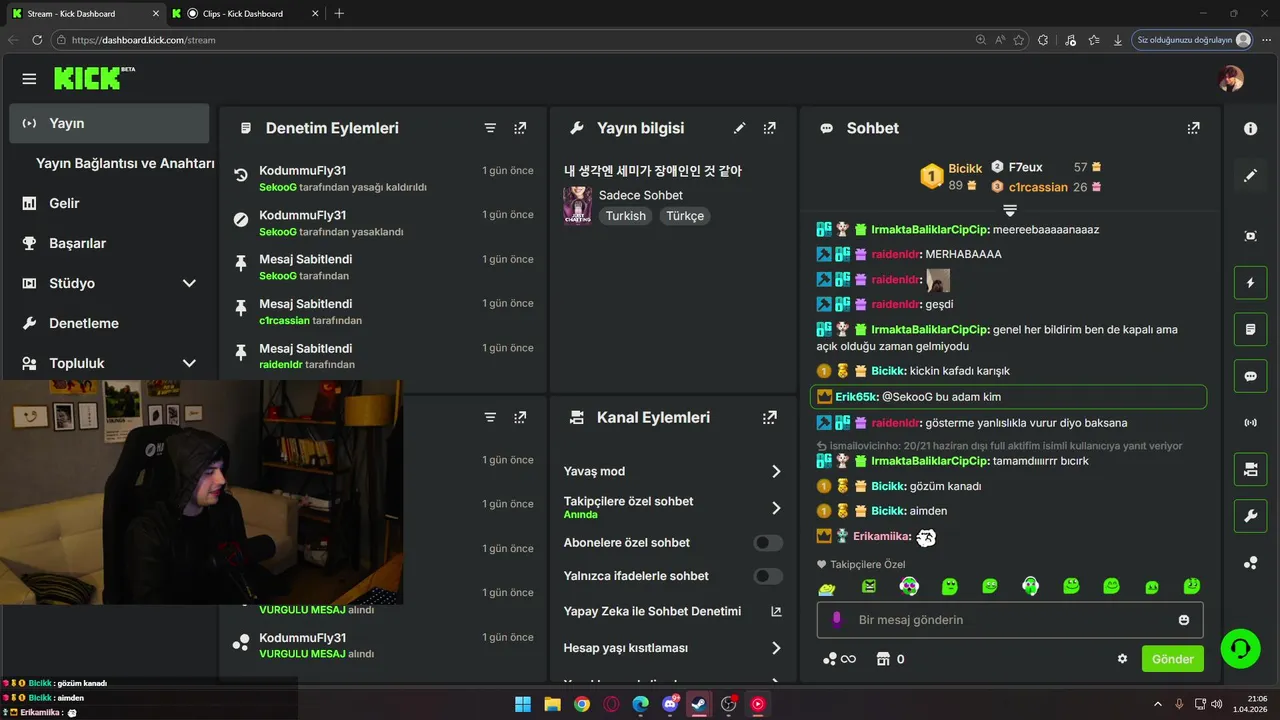Image resolution: width=1280 pixels, height=720 pixels.
Task: Click username Bicikk in gözüm kanadı message
Action: (888, 486)
